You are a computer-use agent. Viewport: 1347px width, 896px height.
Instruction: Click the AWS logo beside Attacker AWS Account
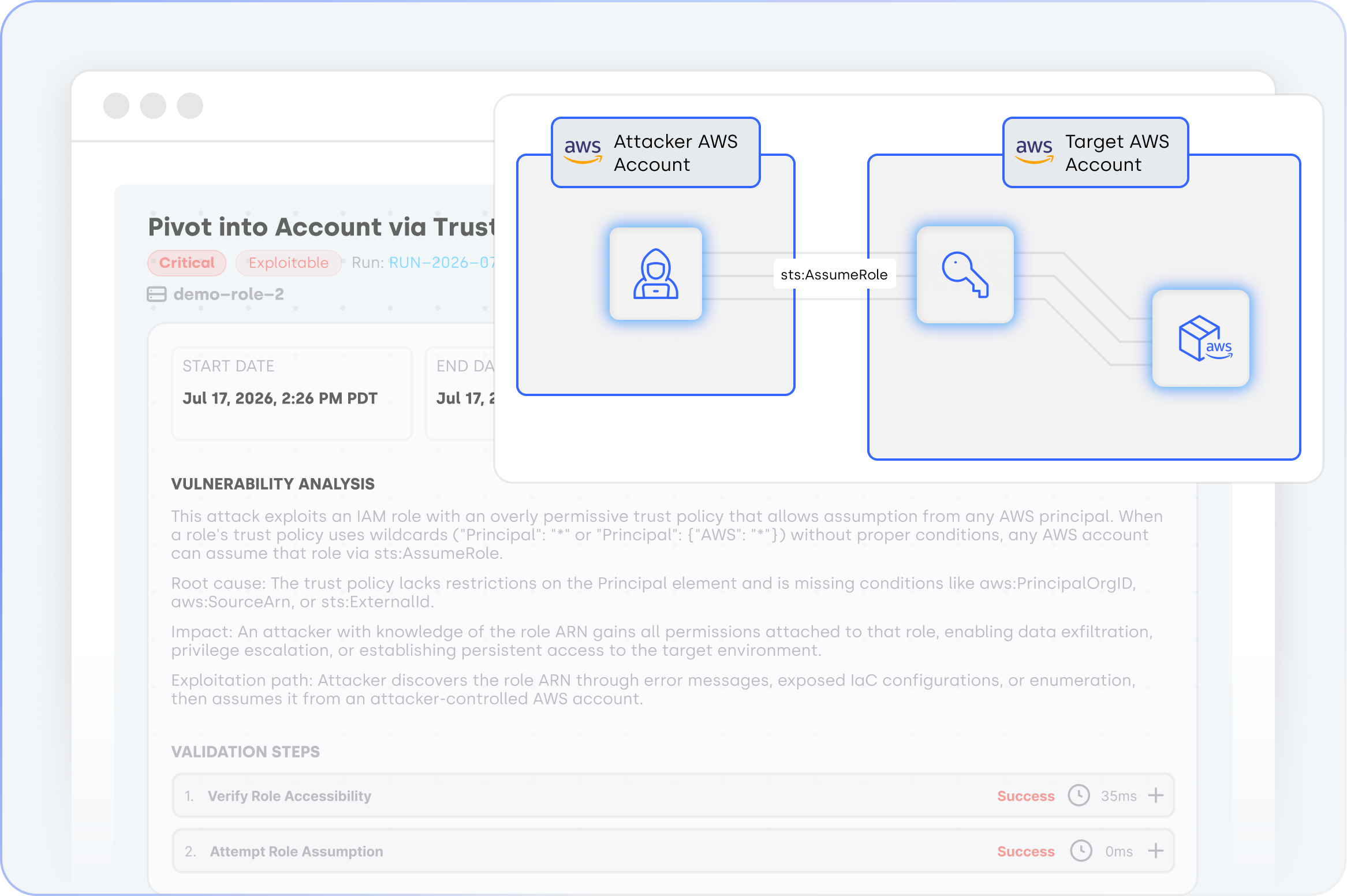pyautogui.click(x=583, y=151)
